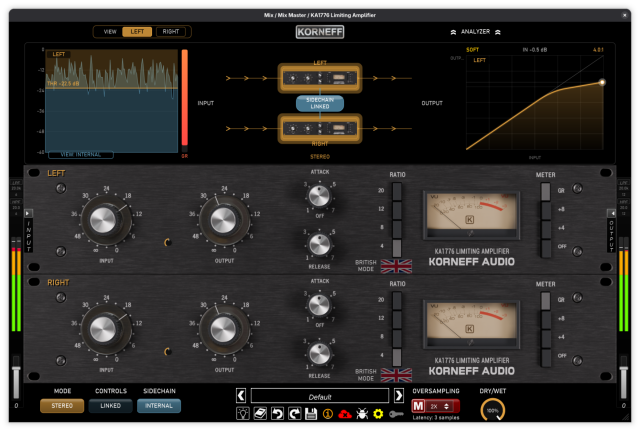Image resolution: width=640 pixels, height=431 pixels.
Task: Expand the INPUT side panel arrow
Action: coord(28,213)
